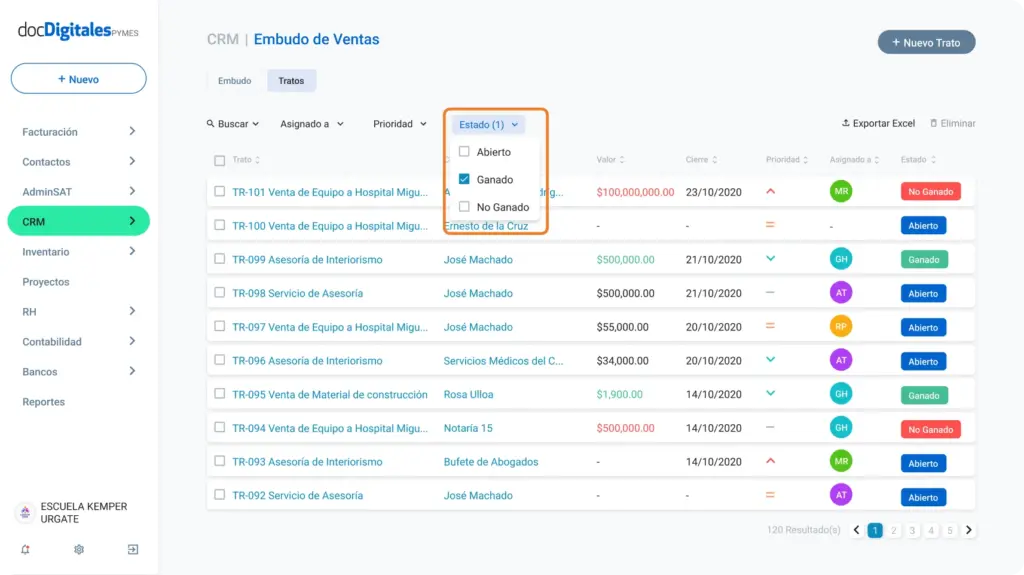1024x575 pixels.
Task: Click the AT avatar on TR-098 row
Action: pos(840,293)
